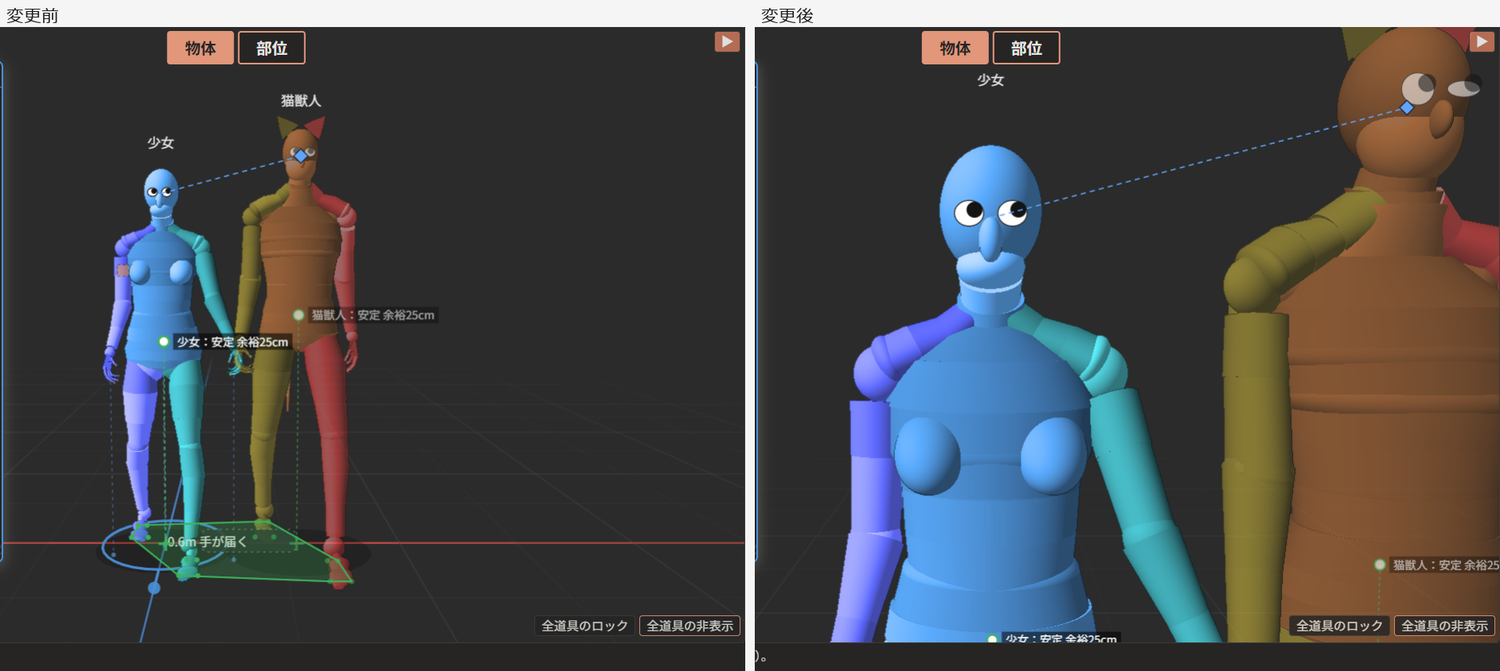Click the 0.6m 手が届く floor label
Screen dimensions: 1500x671
[x=207, y=542]
